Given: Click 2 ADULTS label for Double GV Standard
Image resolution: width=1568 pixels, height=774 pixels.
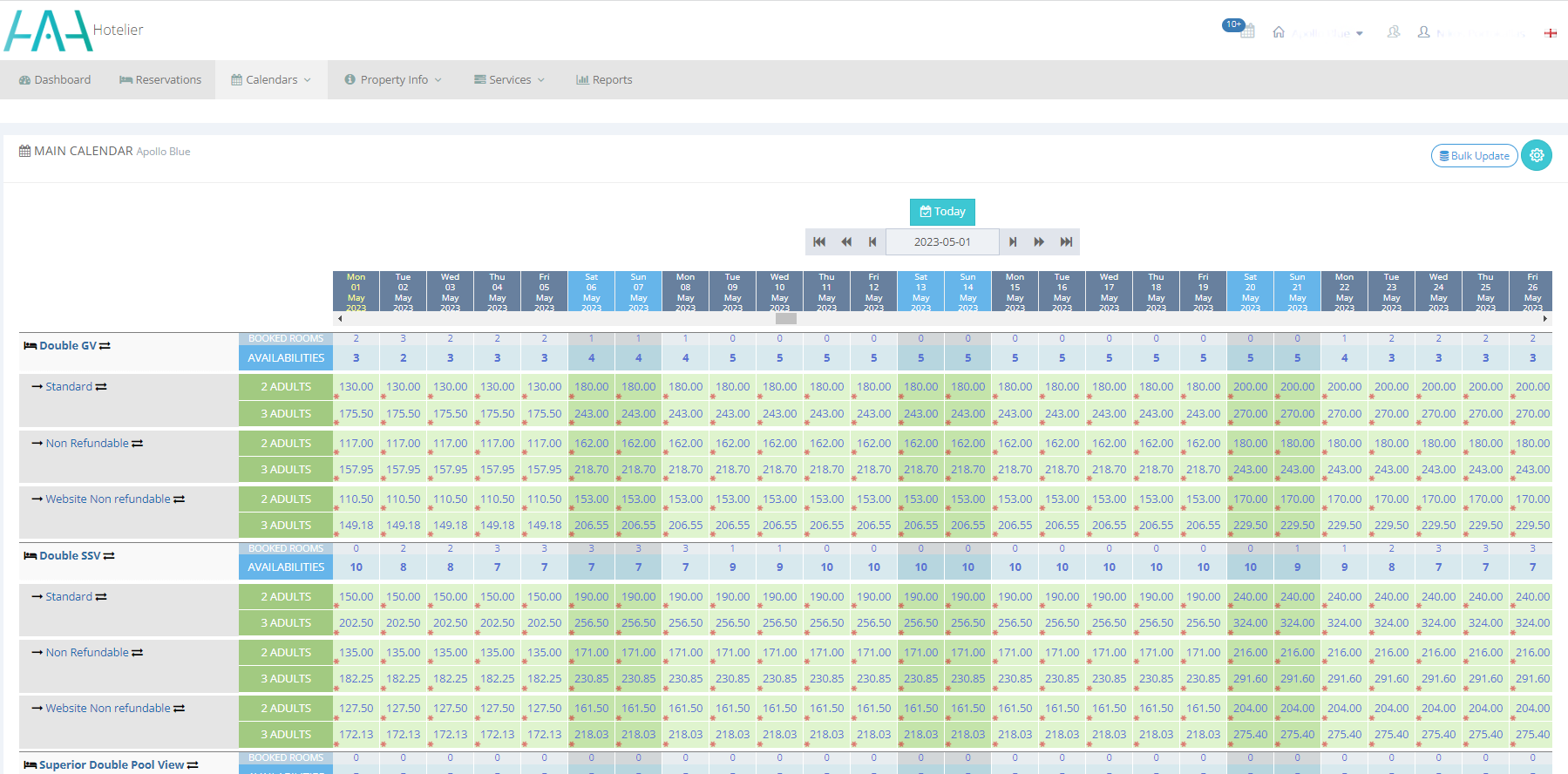Looking at the screenshot, I should pyautogui.click(x=286, y=387).
